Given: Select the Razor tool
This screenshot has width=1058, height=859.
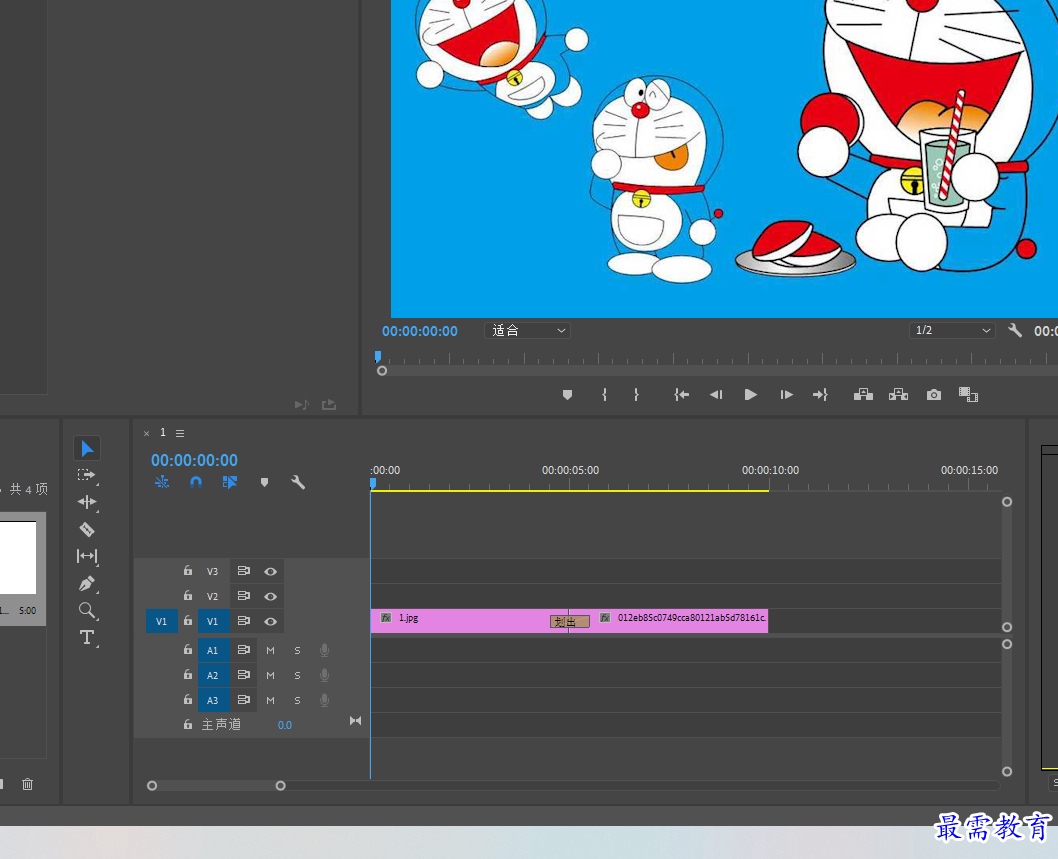Looking at the screenshot, I should click(87, 529).
